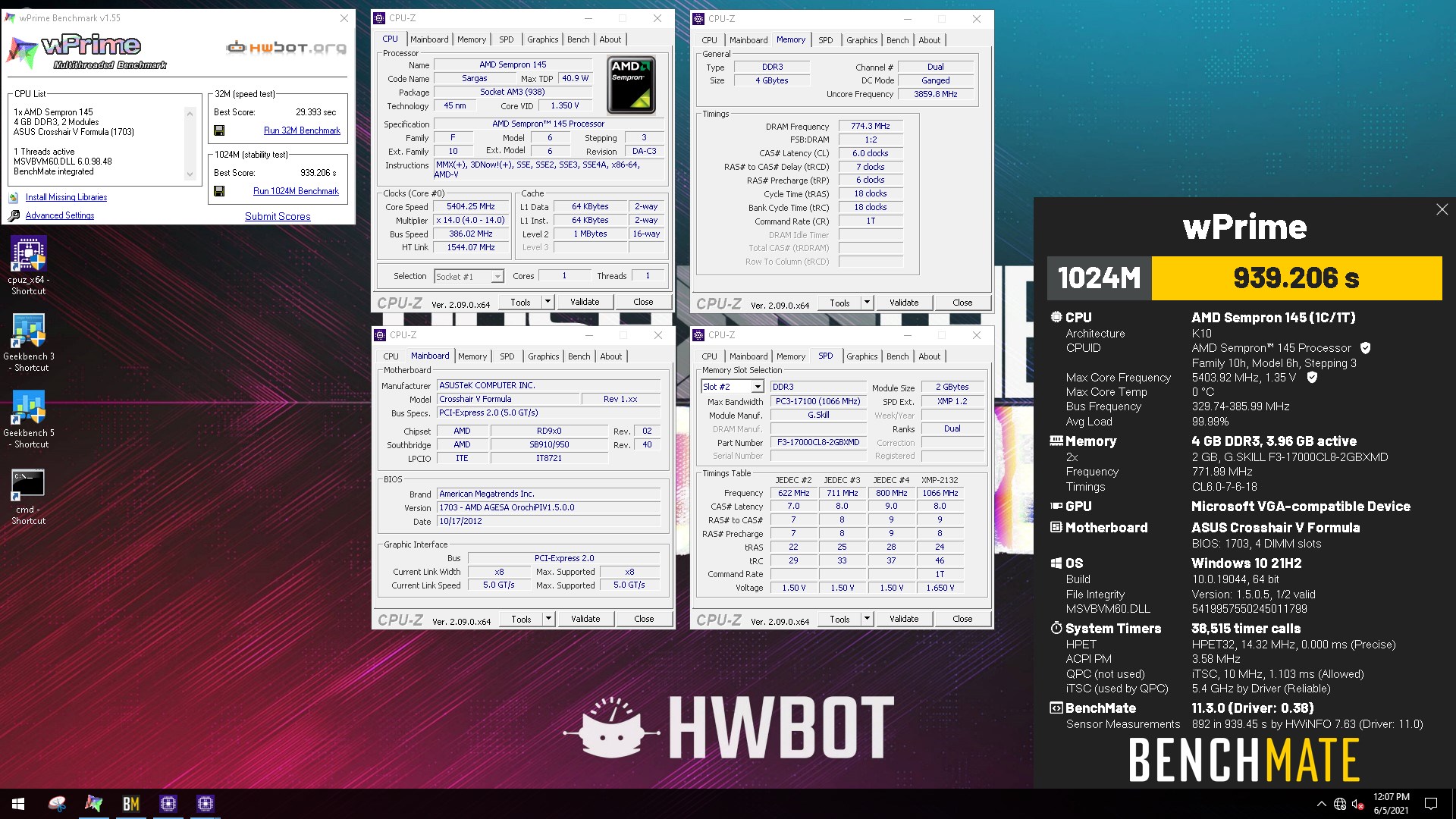The width and height of the screenshot is (1456, 819).
Task: Open the Socket #1 selection dropdown
Action: pyautogui.click(x=497, y=277)
